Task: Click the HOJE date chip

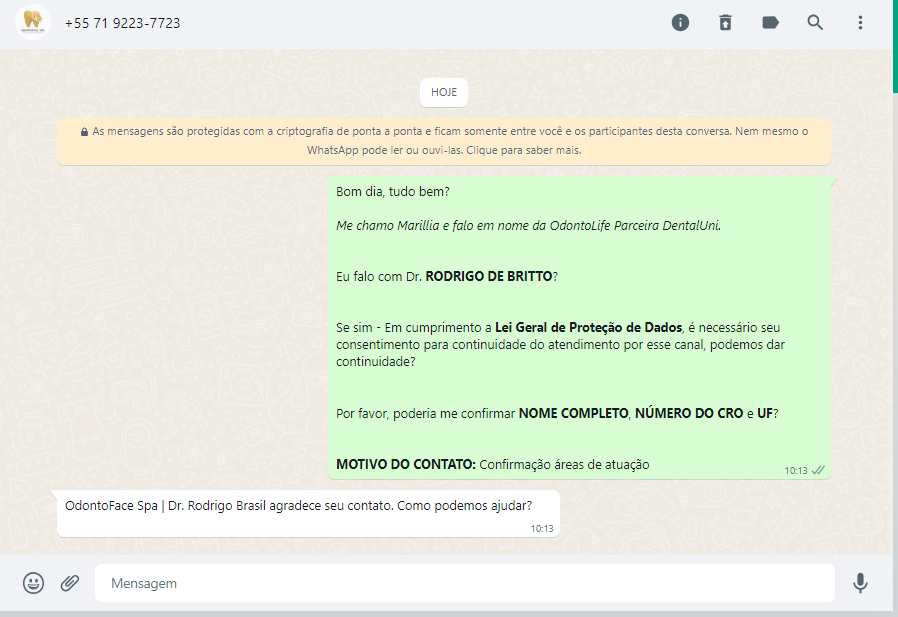Action: (x=444, y=92)
